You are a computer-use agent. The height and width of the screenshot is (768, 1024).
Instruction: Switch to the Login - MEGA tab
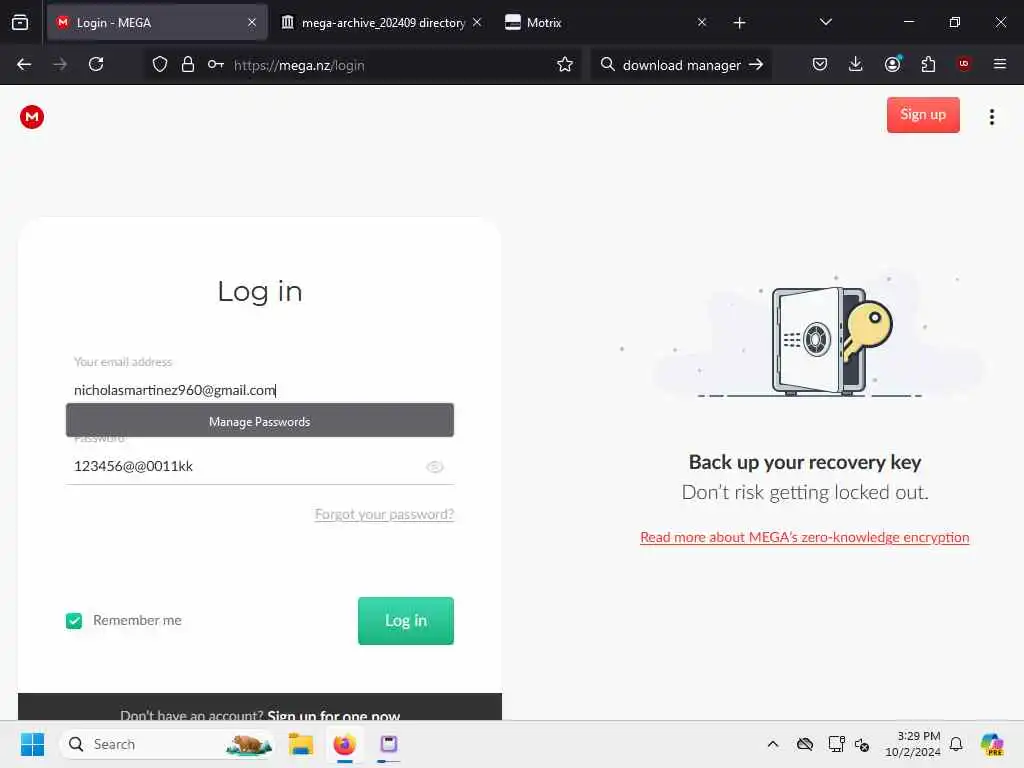point(157,23)
